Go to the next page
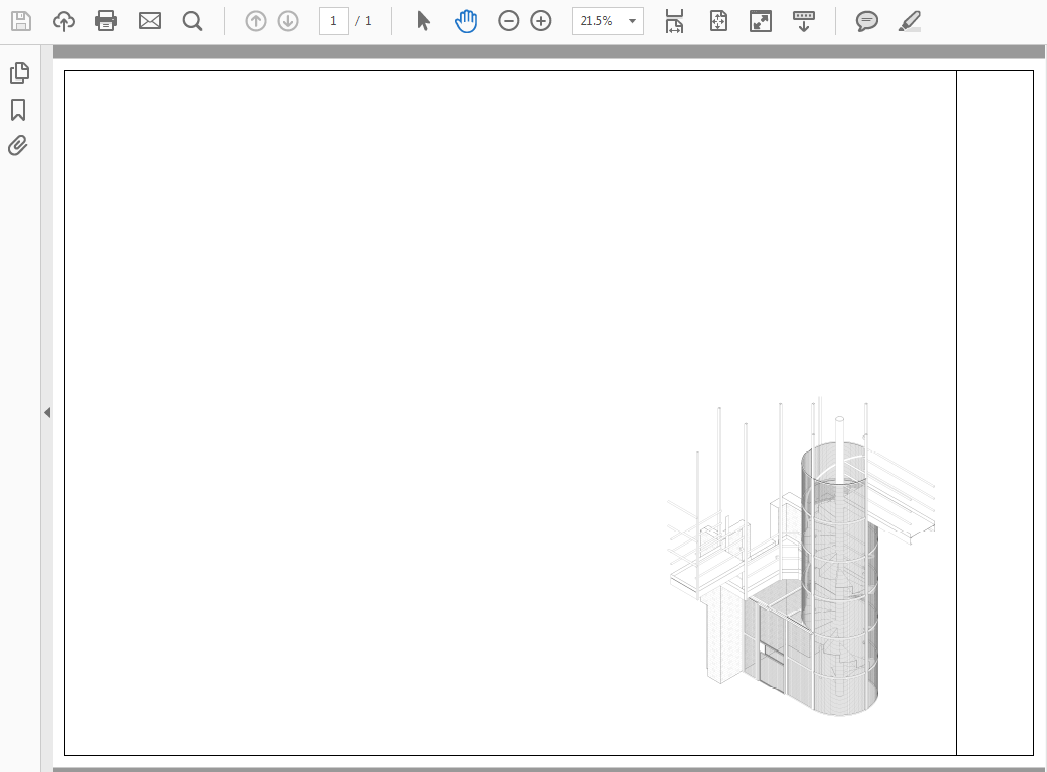Image resolution: width=1047 pixels, height=772 pixels. point(288,21)
